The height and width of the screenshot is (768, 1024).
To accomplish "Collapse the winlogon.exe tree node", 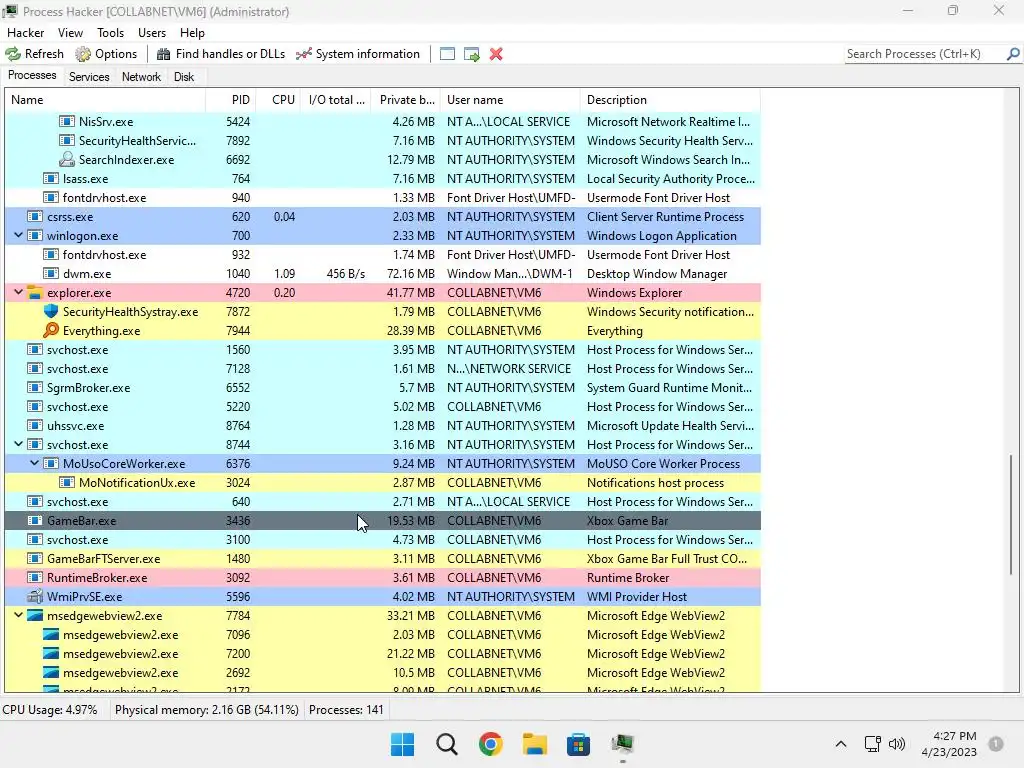I will click(x=18, y=236).
